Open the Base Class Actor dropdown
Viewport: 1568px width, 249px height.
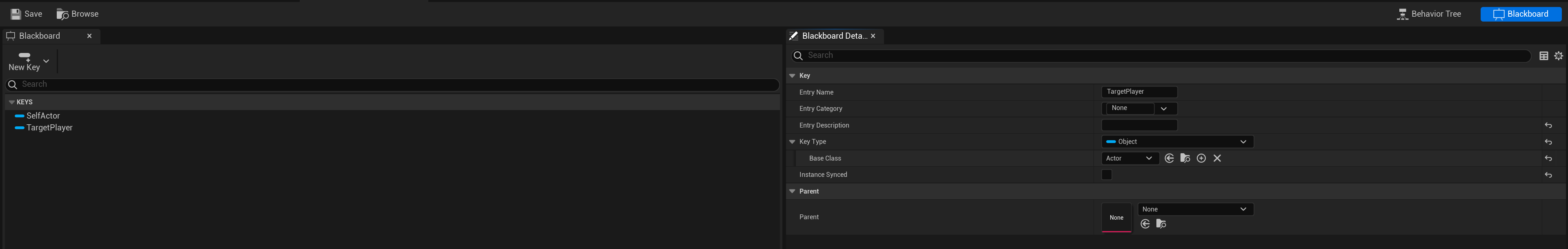coord(1130,159)
